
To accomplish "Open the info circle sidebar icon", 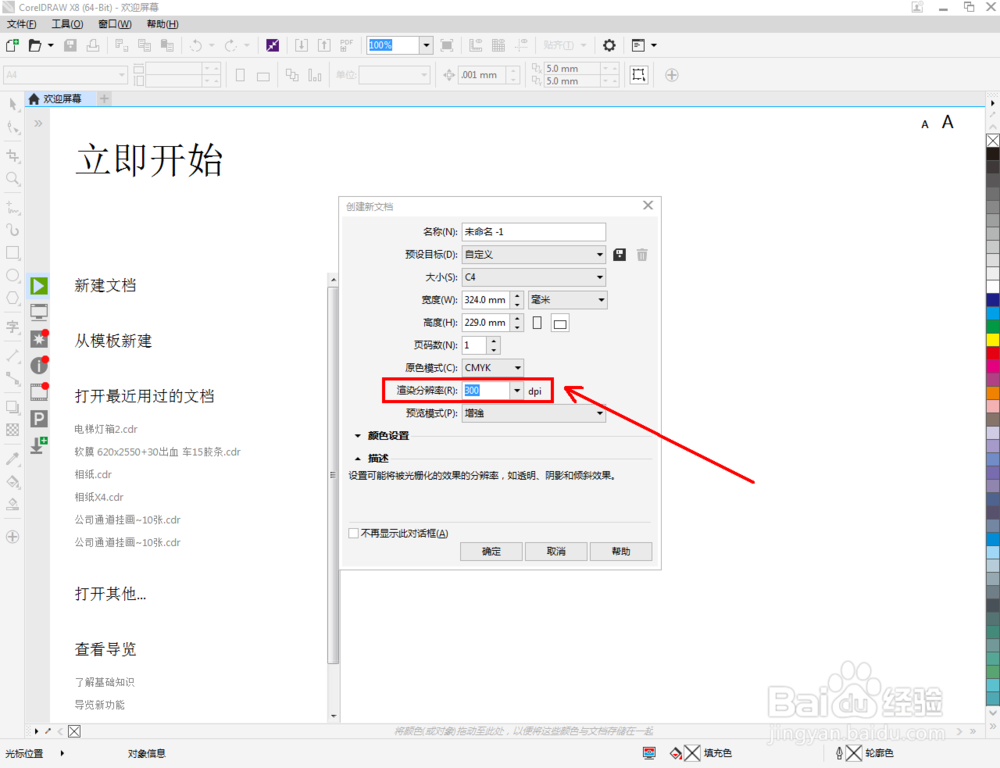I will (x=39, y=365).
